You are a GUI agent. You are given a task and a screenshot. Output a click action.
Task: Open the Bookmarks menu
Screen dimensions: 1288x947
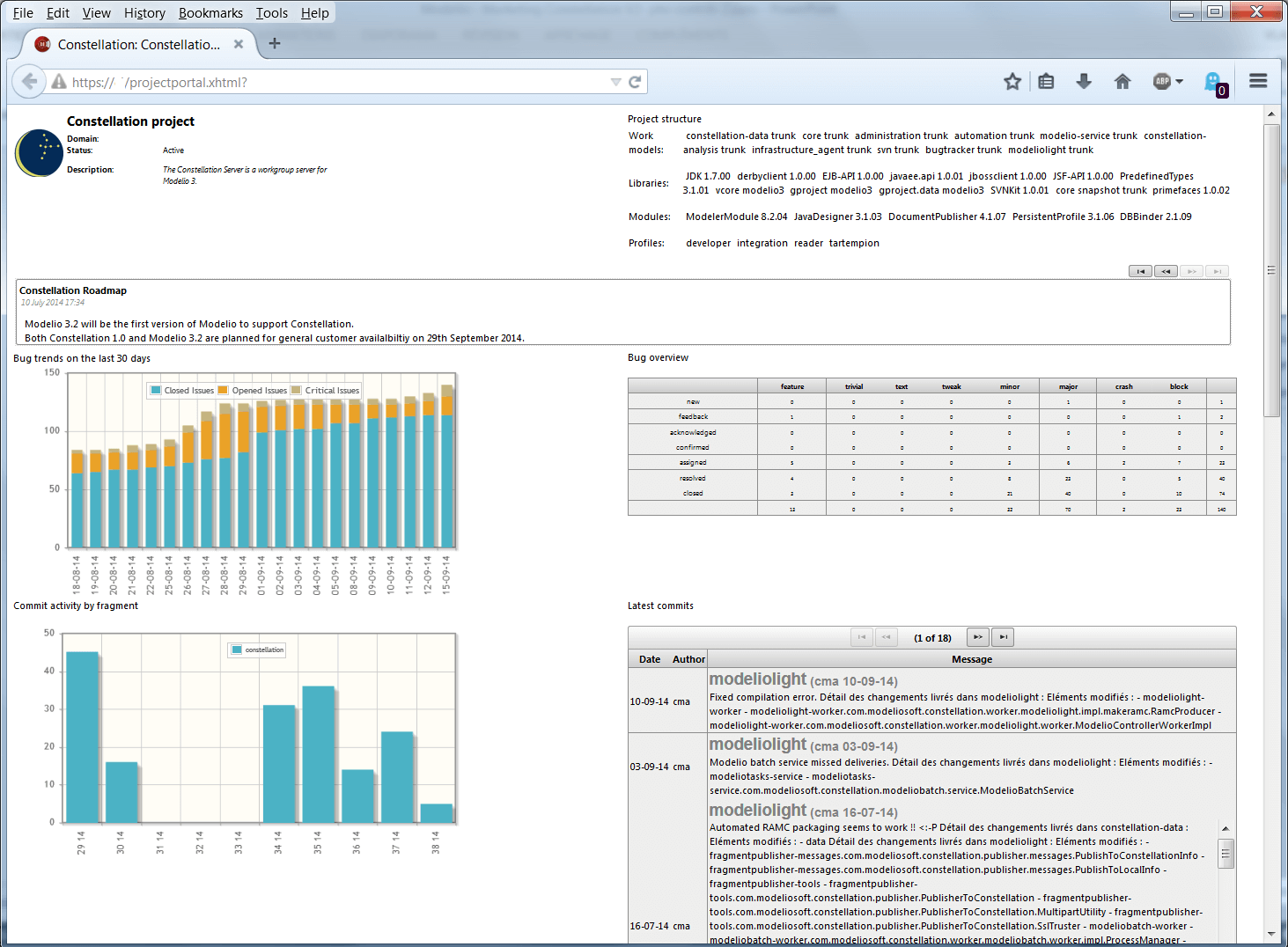pos(210,13)
